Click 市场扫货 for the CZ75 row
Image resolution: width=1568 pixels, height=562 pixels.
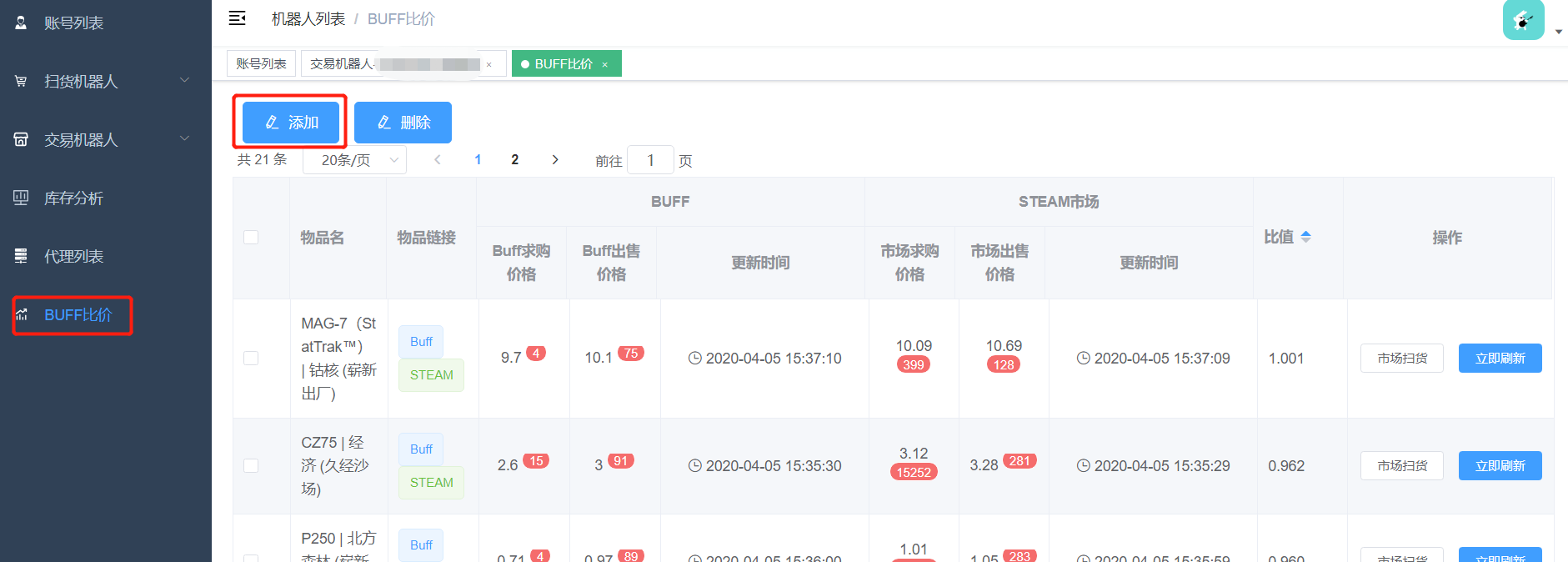[1402, 465]
